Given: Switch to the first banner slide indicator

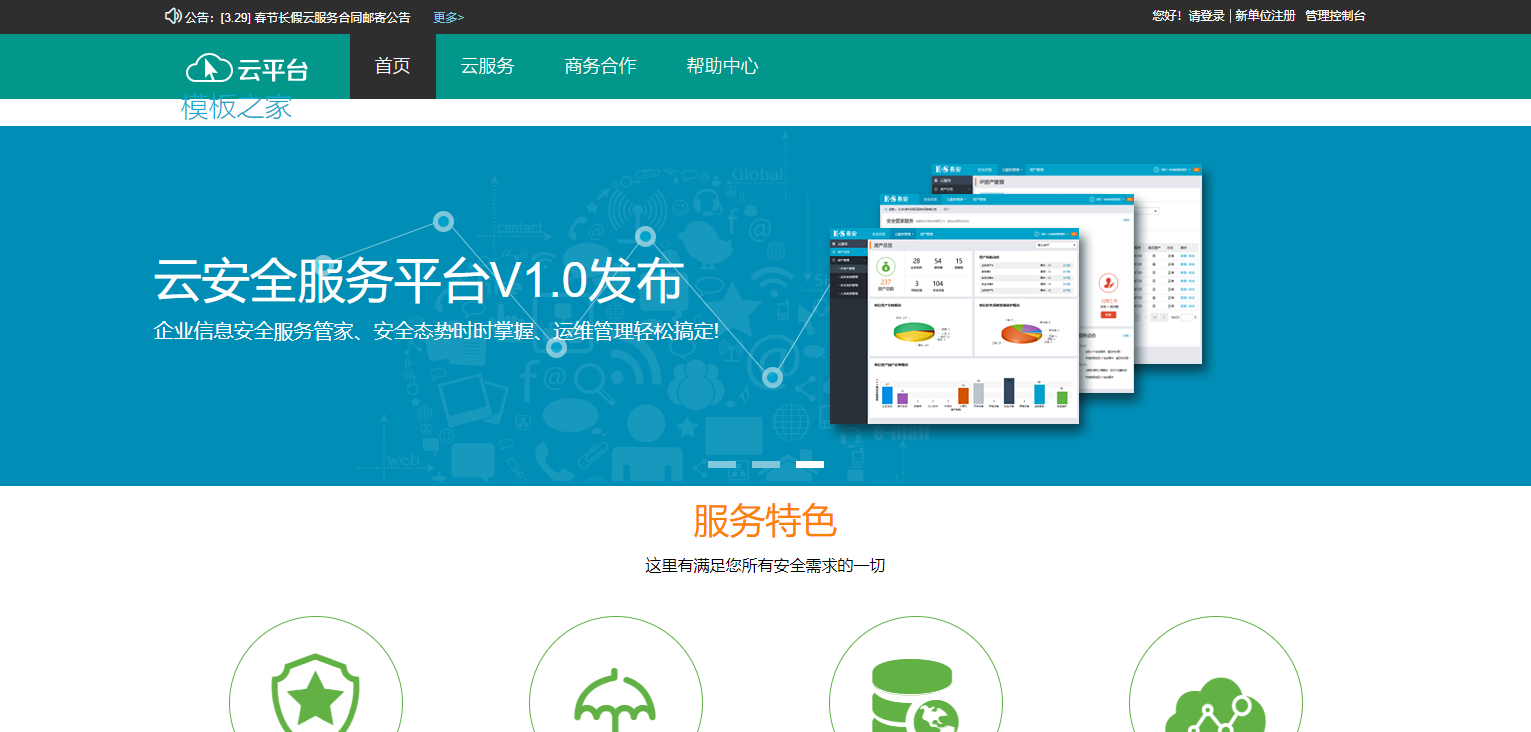Looking at the screenshot, I should pos(722,464).
